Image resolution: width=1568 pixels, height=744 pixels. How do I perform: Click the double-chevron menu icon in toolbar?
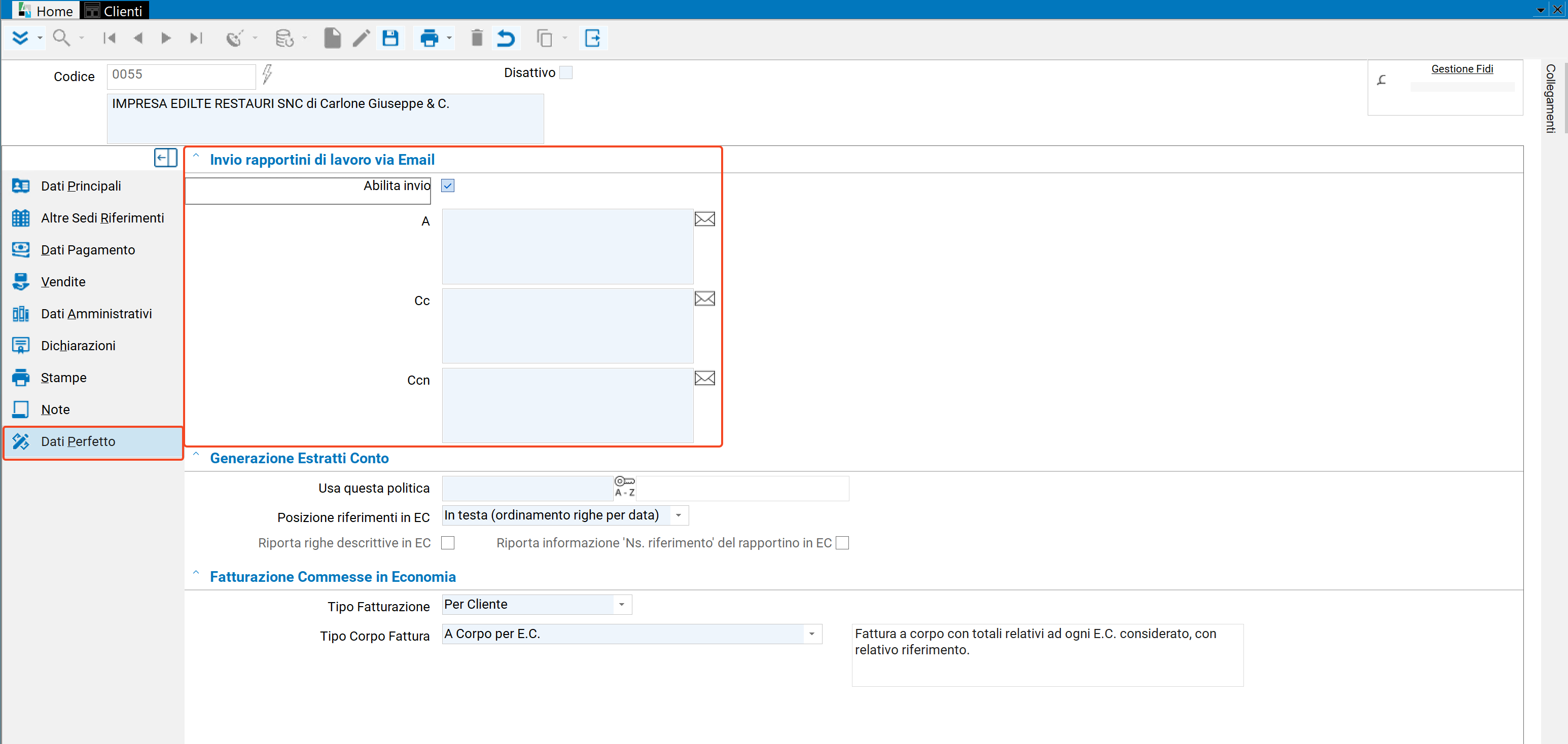pos(21,39)
